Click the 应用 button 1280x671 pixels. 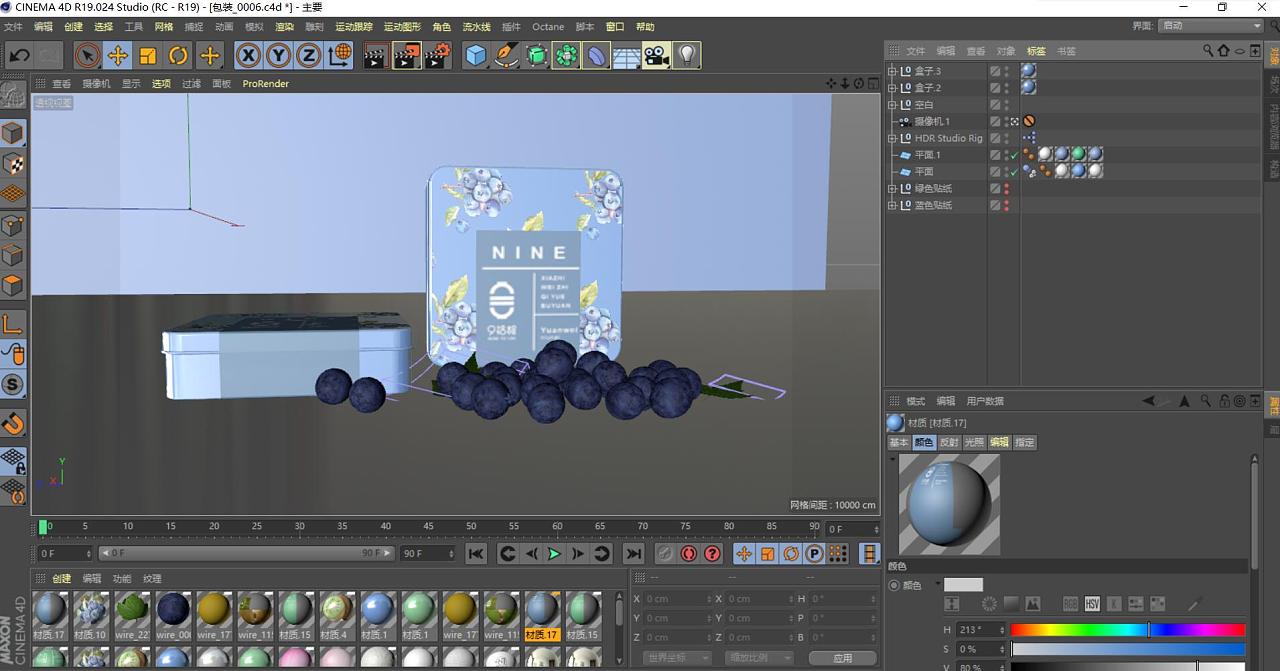842,658
